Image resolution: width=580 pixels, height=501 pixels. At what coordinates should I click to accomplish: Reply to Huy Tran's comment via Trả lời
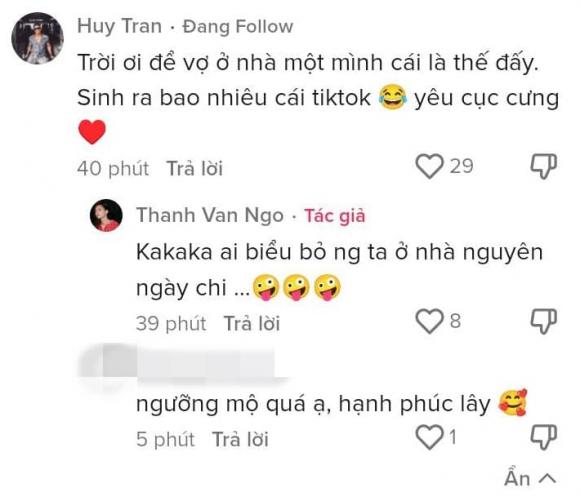click(x=195, y=168)
